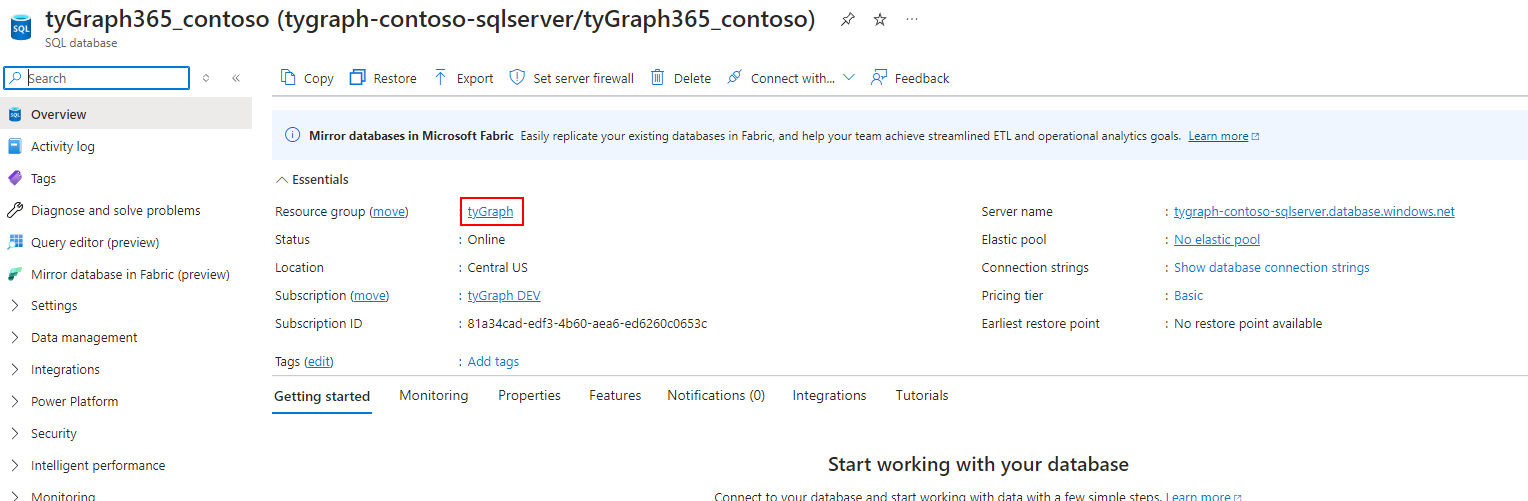Click move link beside Resource group
The image size is (1528, 501).
388,211
